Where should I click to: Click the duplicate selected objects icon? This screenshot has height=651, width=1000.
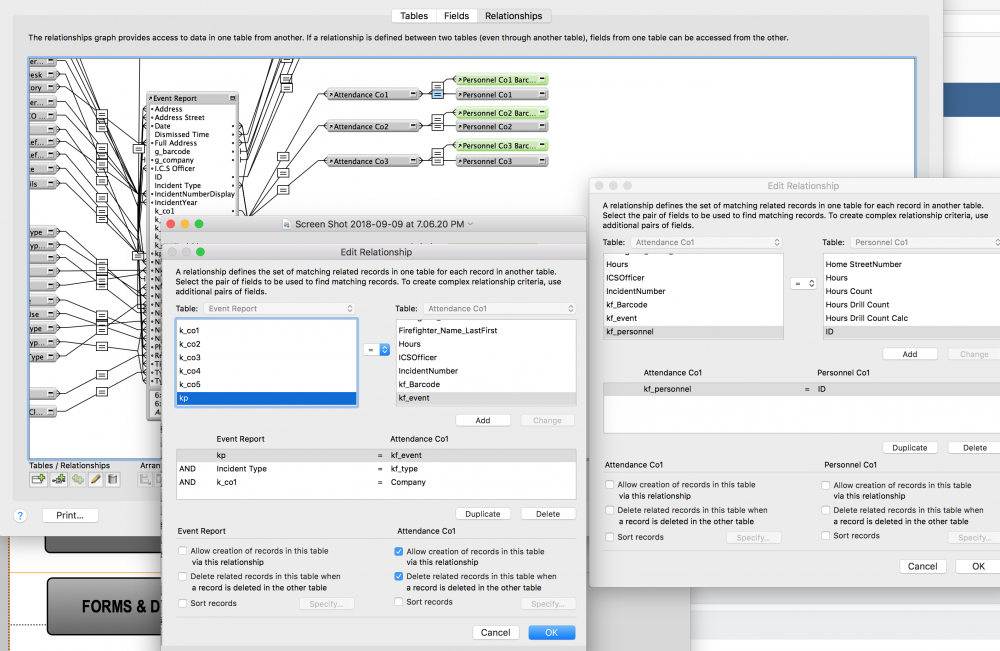(x=78, y=479)
